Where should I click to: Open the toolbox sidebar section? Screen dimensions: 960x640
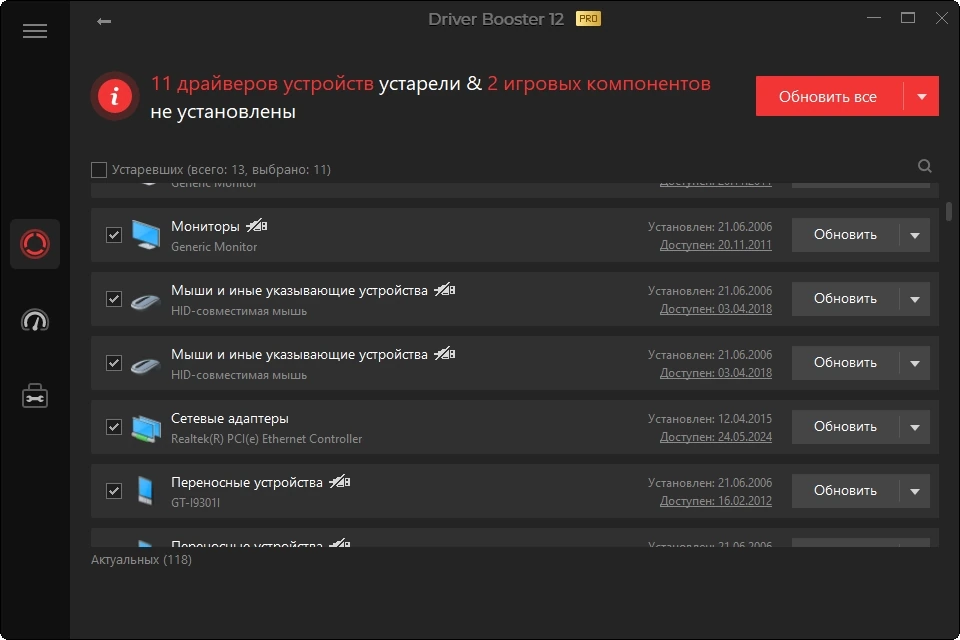pyautogui.click(x=35, y=396)
